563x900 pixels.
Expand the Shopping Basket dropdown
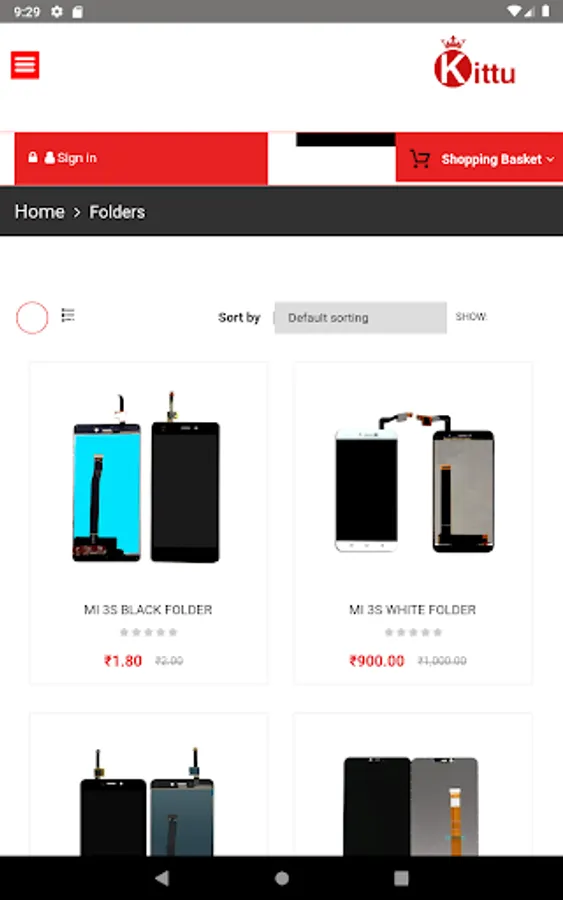click(498, 159)
